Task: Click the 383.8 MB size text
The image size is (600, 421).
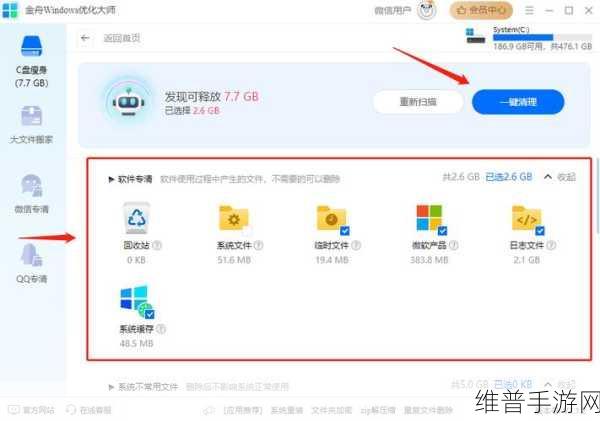Action: (x=429, y=260)
